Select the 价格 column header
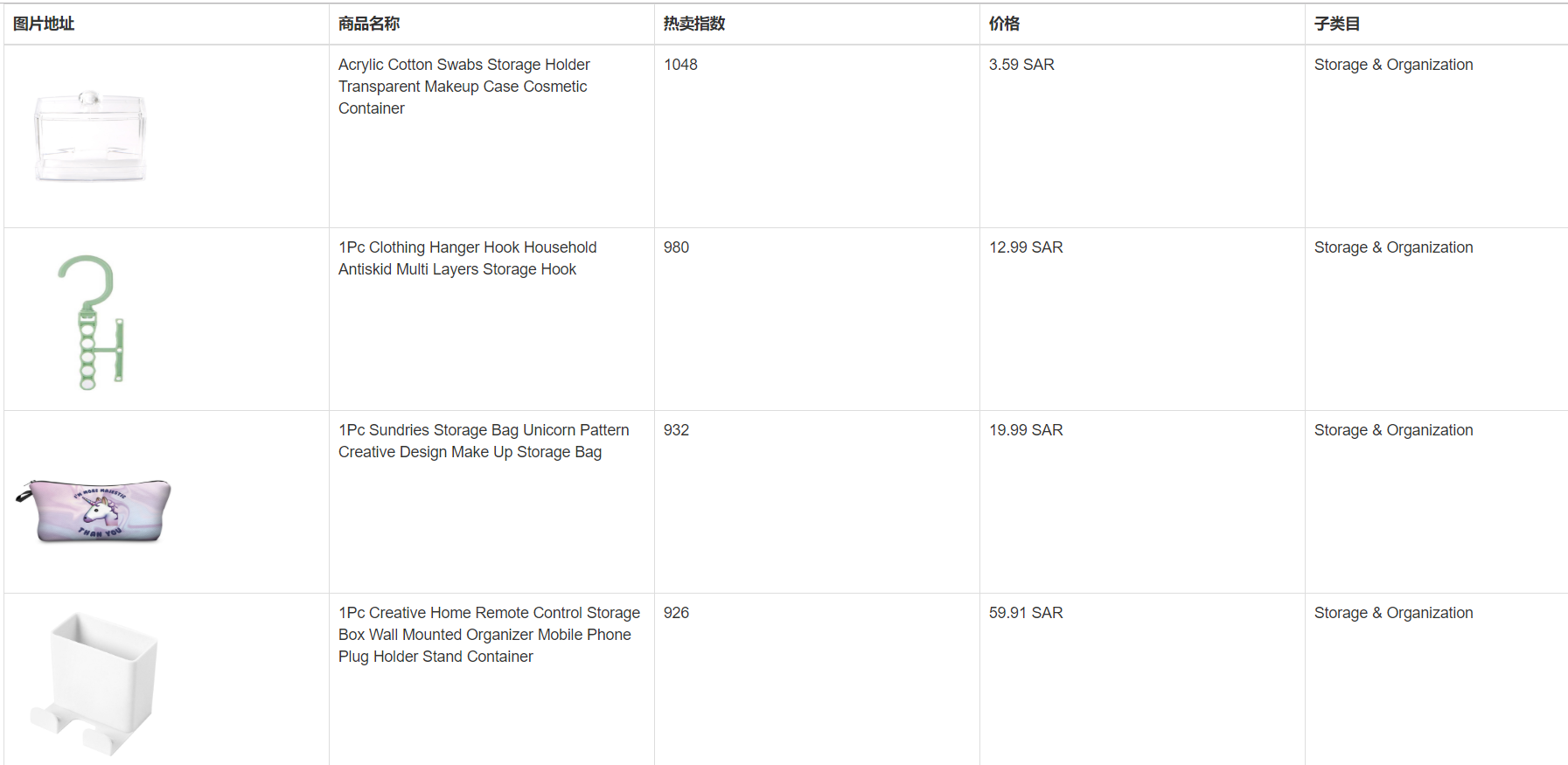 click(1004, 24)
